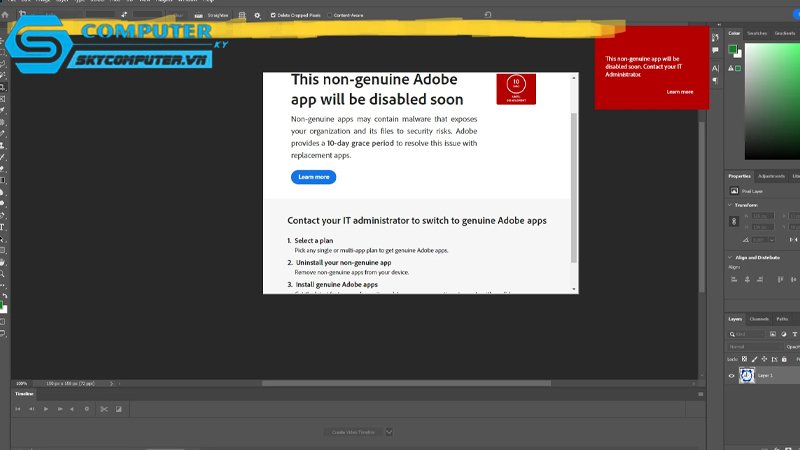Viewport: 800px width, 450px height.
Task: Switch to the Swatches tab
Action: coord(757,33)
